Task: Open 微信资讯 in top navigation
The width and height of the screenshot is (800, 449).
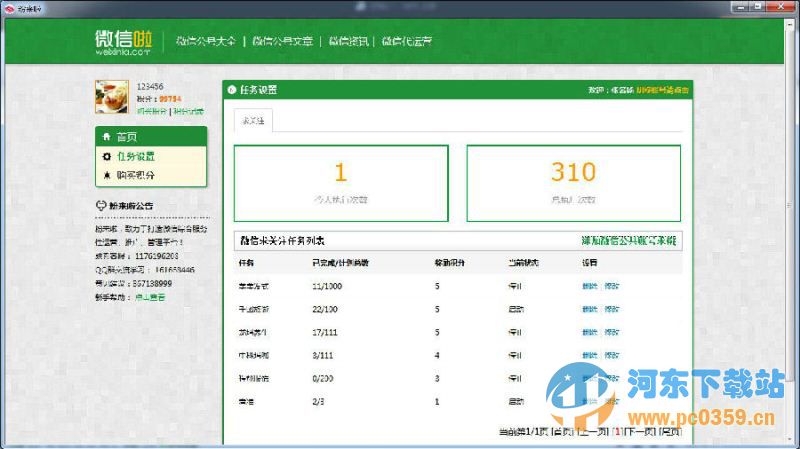Action: click(x=348, y=41)
